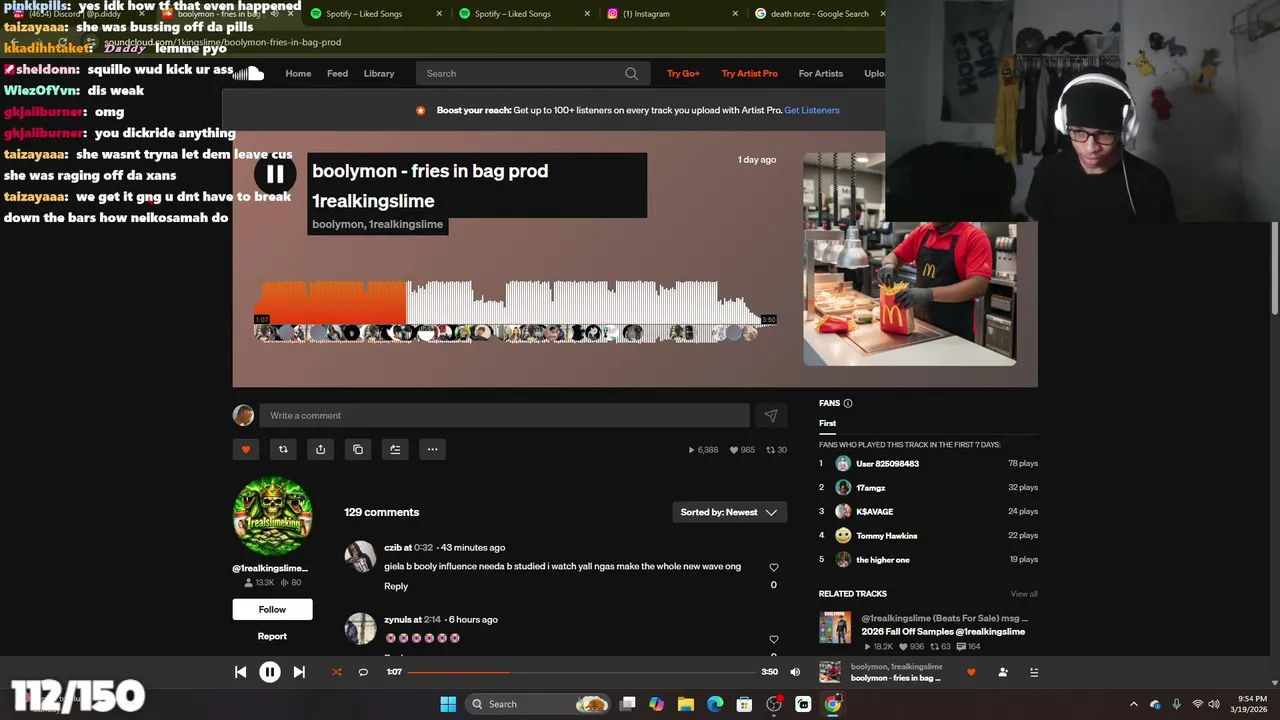Go to the Home menu item
This screenshot has height=720, width=1280.
[x=298, y=73]
